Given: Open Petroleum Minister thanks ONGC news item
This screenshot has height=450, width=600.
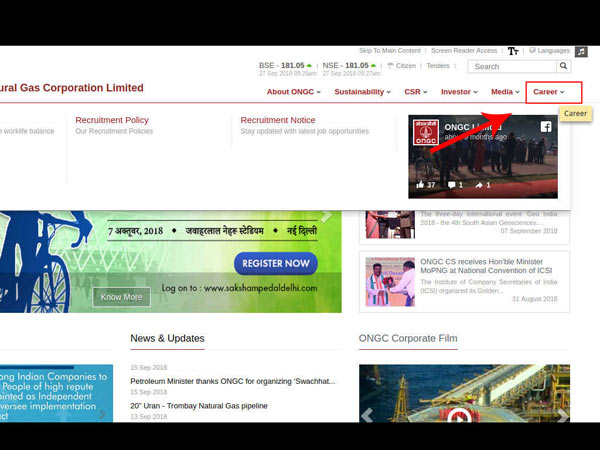Looking at the screenshot, I should [x=233, y=381].
